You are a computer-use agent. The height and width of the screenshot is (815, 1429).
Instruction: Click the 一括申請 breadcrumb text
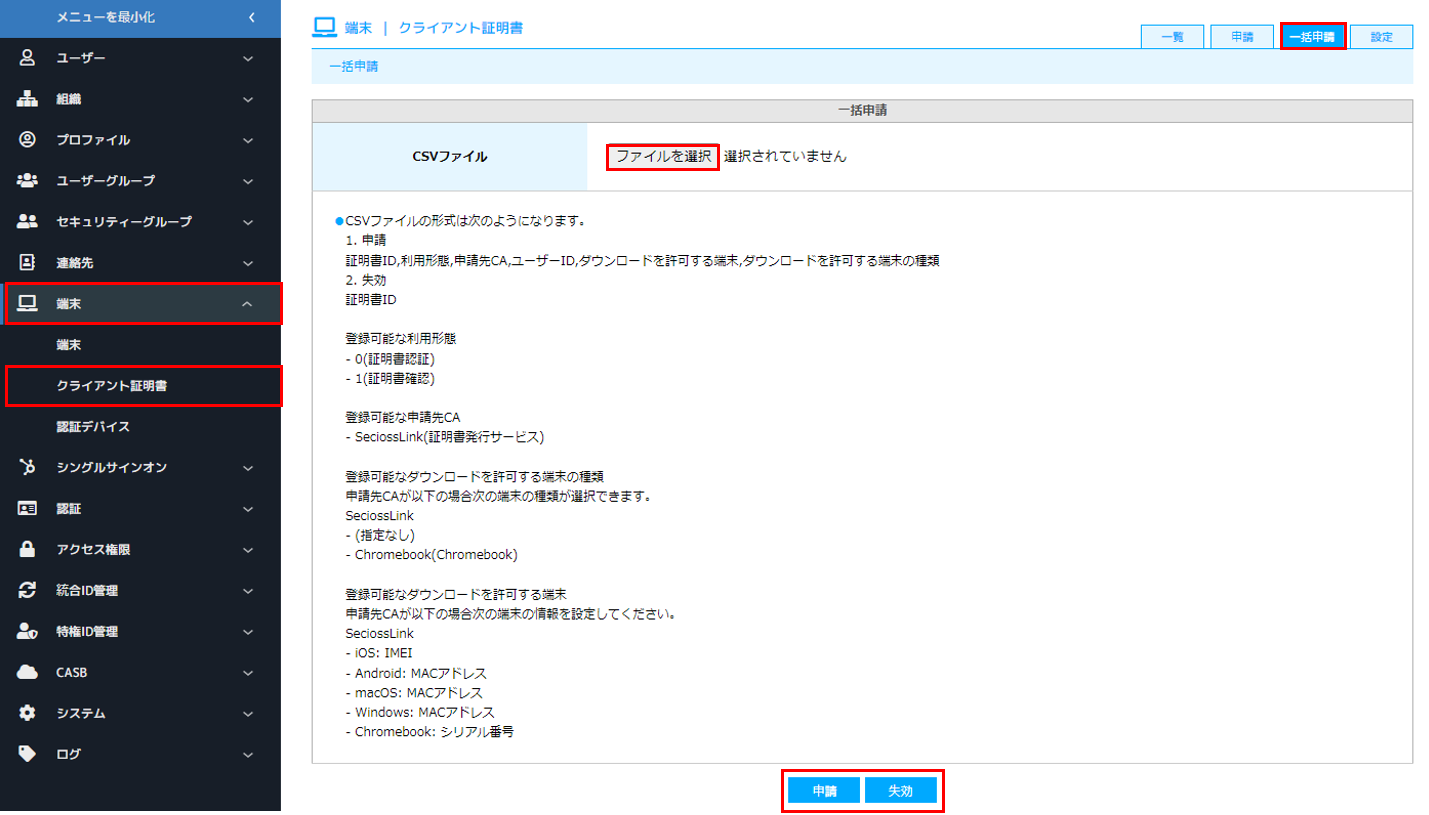pos(354,67)
